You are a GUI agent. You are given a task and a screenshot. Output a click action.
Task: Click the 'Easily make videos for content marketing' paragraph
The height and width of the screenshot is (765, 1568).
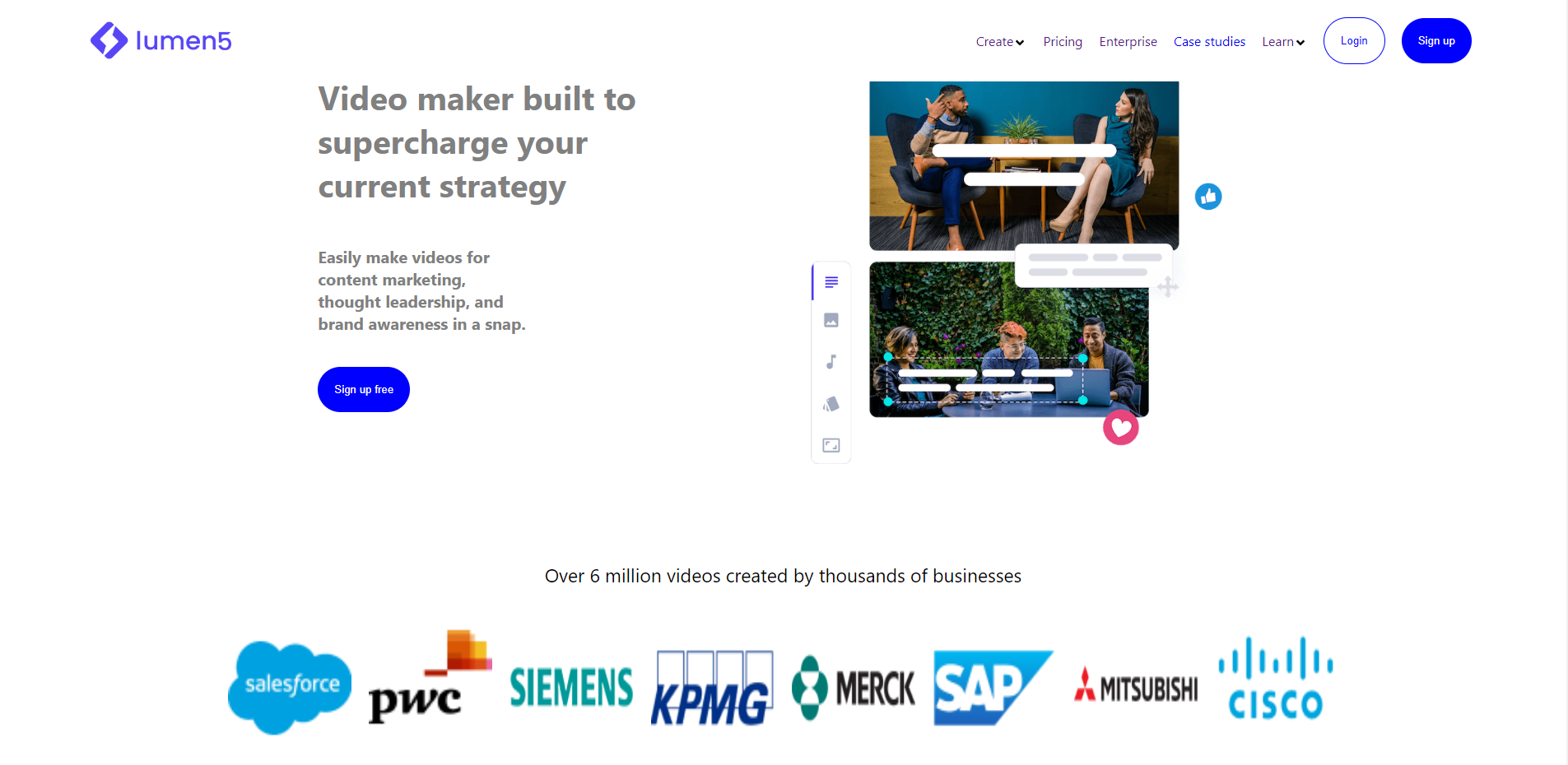(x=421, y=291)
